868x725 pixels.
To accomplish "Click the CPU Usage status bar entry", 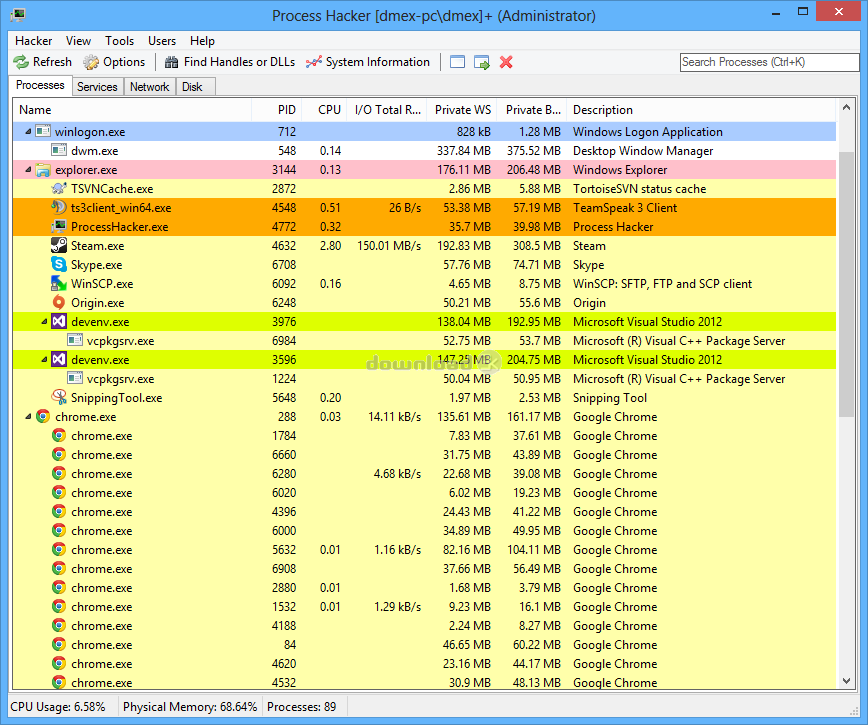I will tap(58, 707).
